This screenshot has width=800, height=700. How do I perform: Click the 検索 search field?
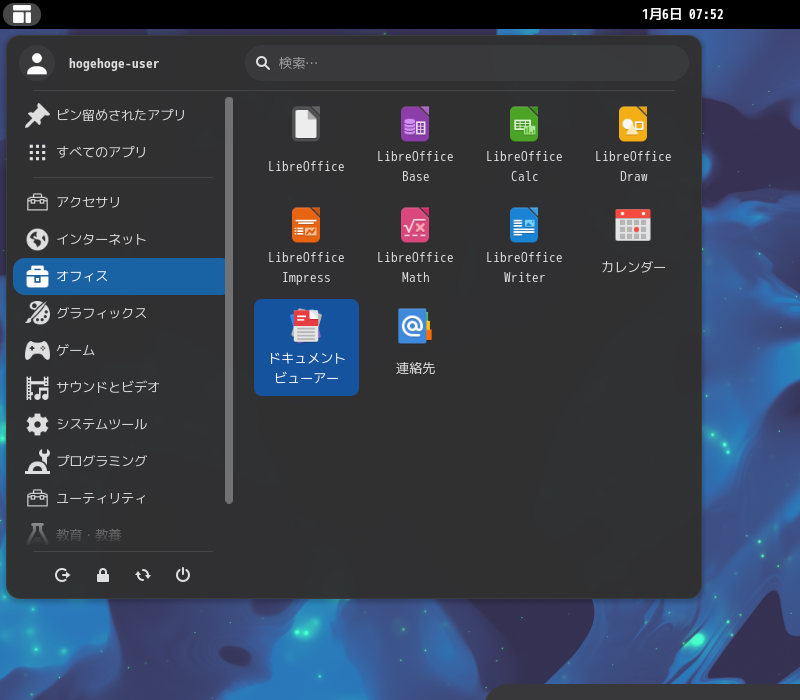(x=467, y=63)
